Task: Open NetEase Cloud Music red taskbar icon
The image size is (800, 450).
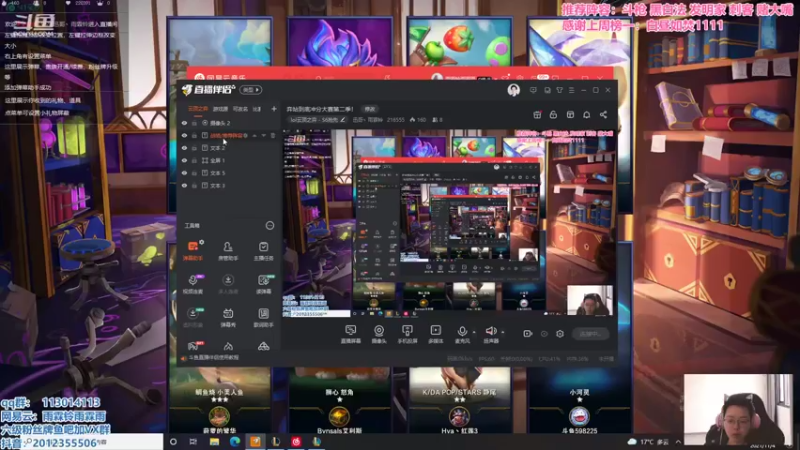Action: pyautogui.click(x=296, y=442)
